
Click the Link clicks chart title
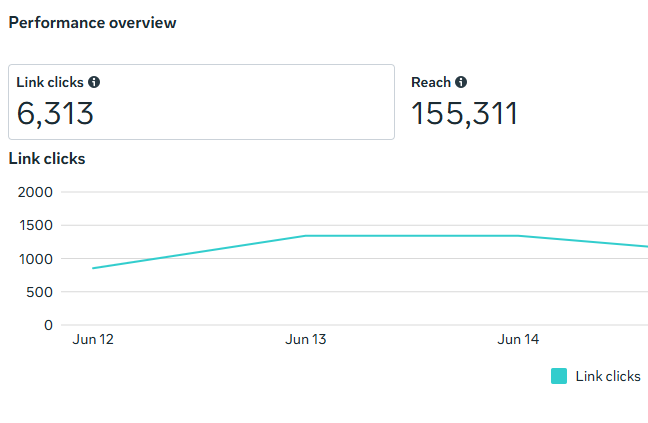47,159
